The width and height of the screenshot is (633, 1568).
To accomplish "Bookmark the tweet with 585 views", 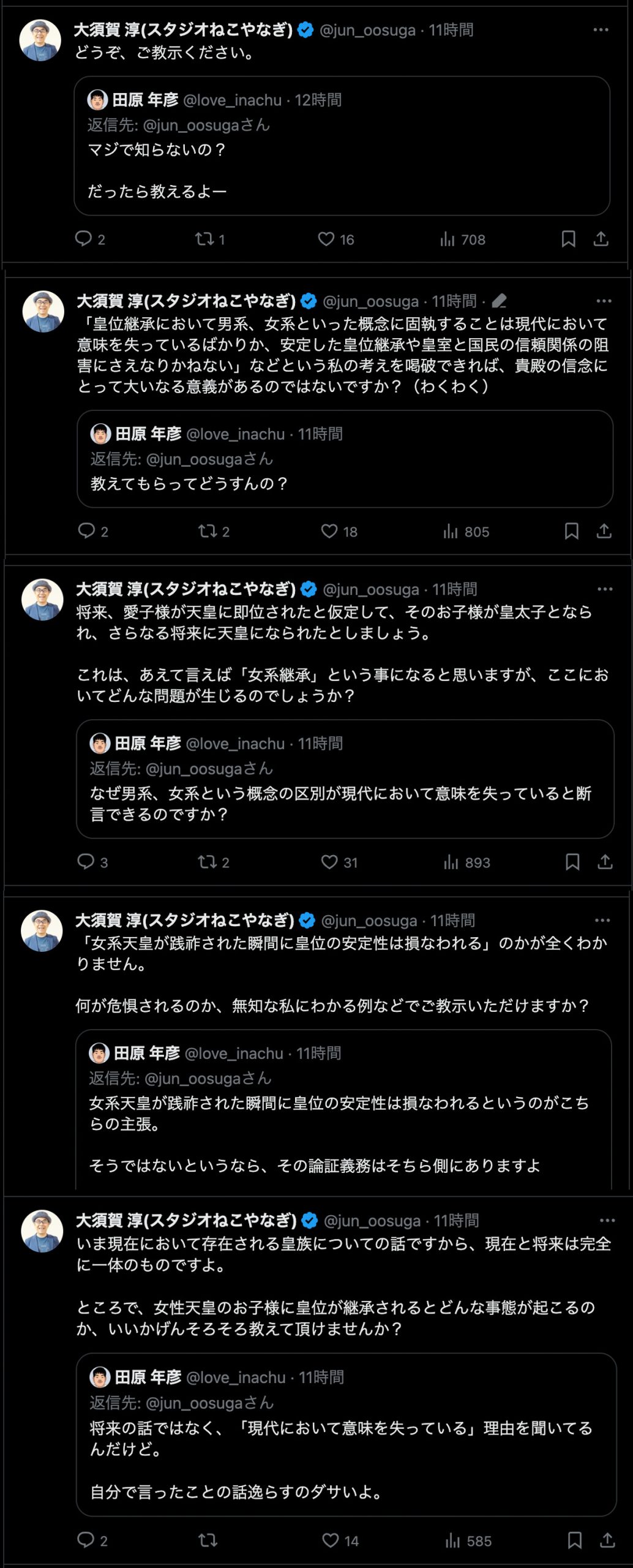I will [574, 1540].
